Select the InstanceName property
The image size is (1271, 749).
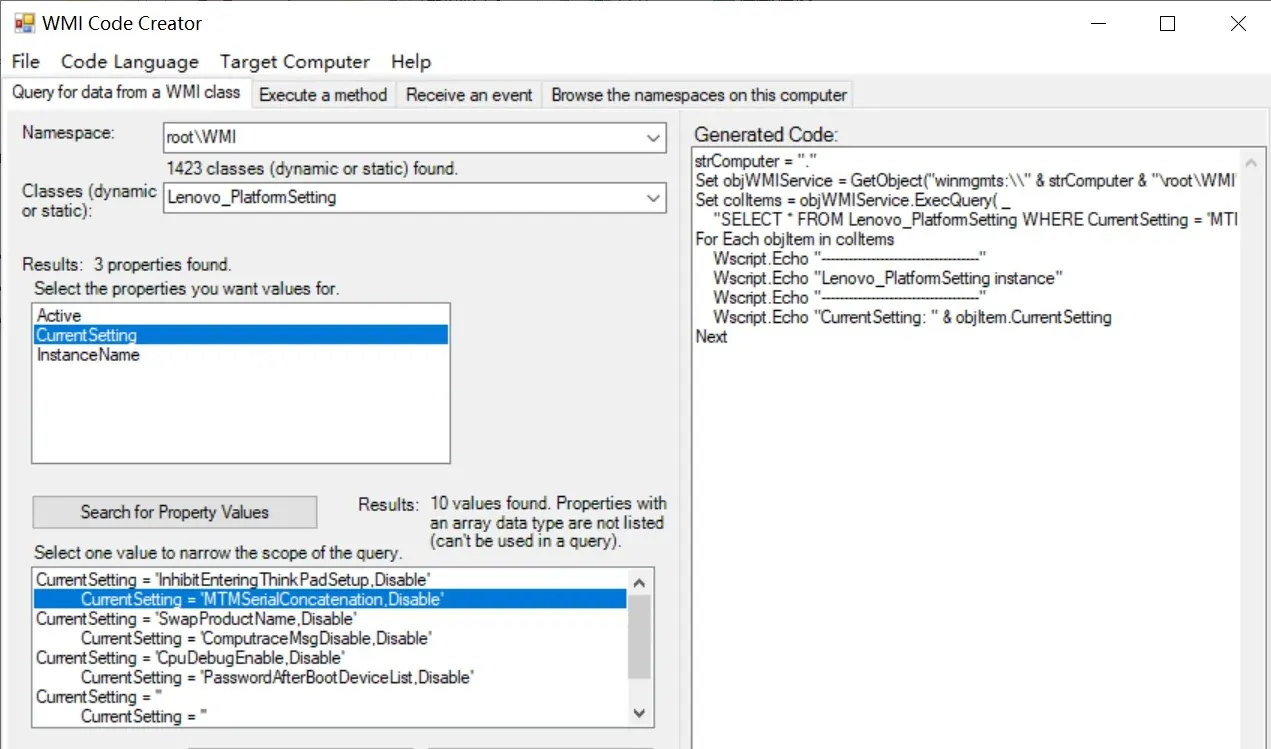pos(240,355)
